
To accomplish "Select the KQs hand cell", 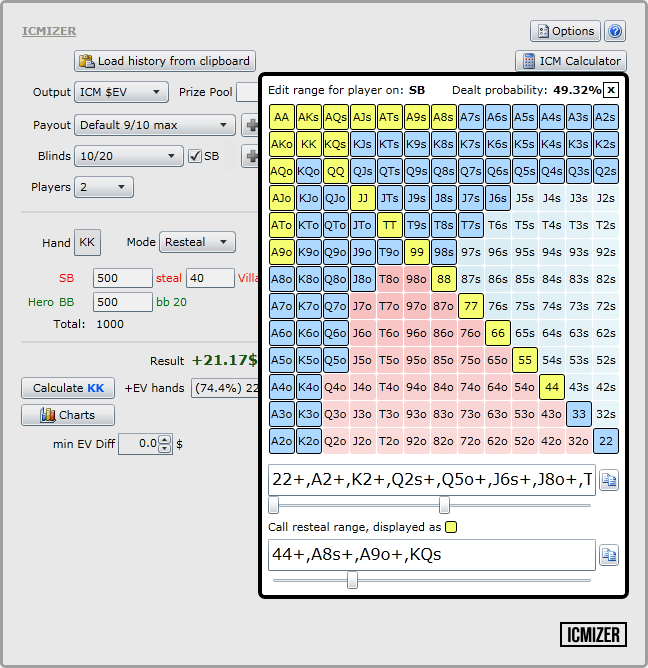I will [336, 144].
